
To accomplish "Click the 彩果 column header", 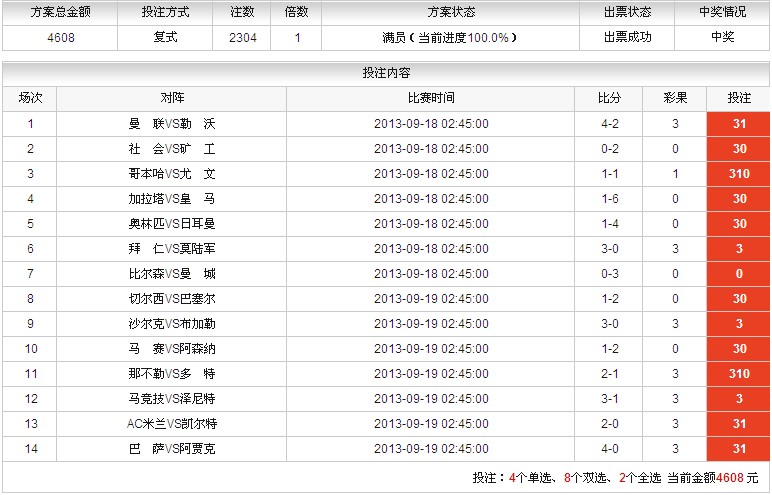I will 675,98.
